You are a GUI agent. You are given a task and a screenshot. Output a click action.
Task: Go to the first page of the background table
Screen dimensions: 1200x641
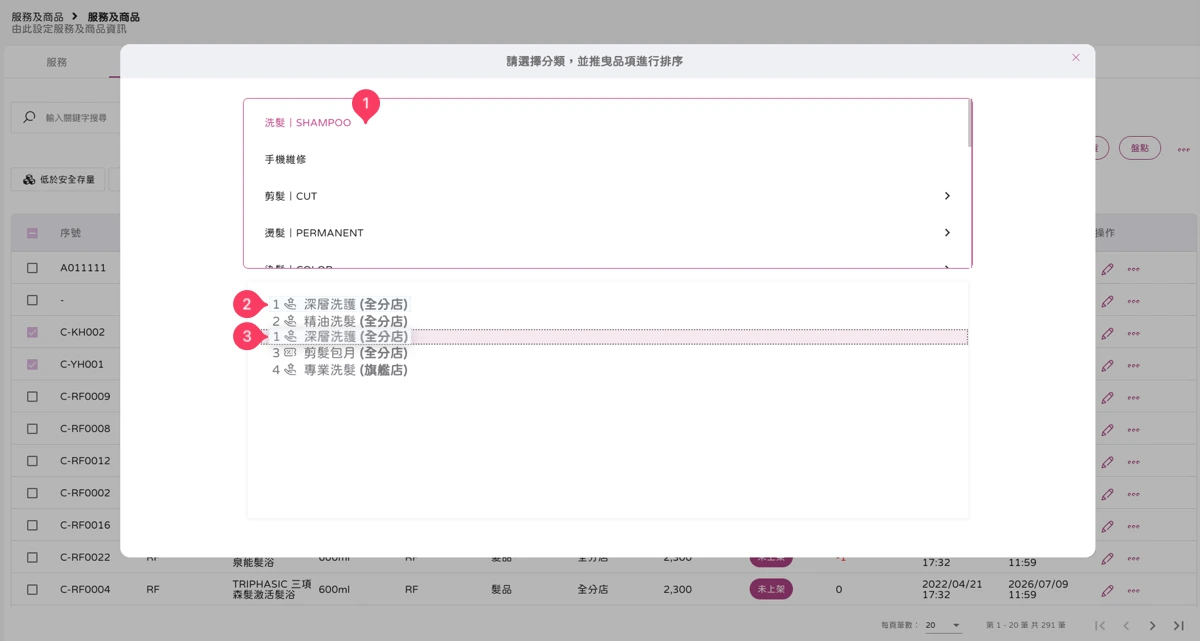point(1100,625)
